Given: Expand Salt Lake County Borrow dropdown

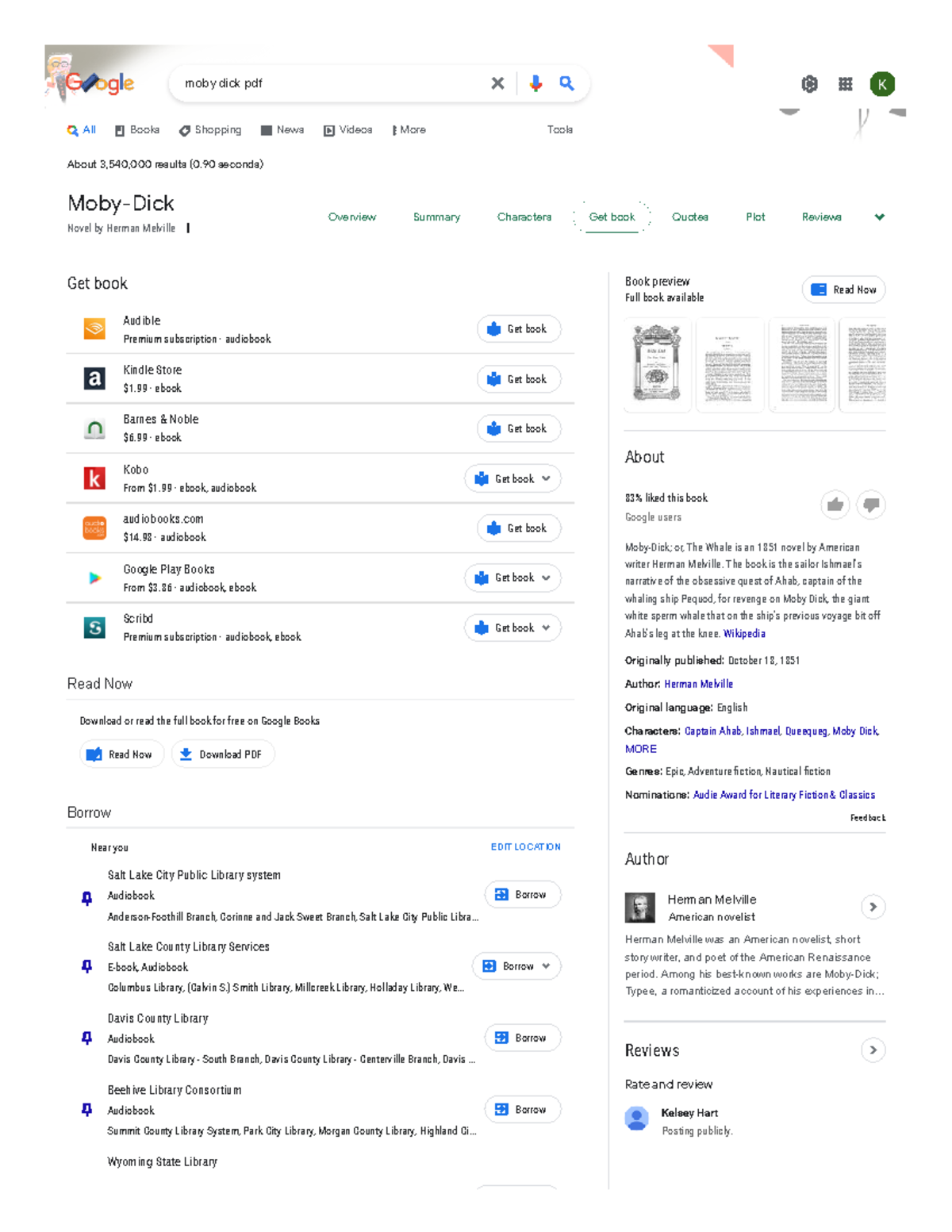Looking at the screenshot, I should pos(546,966).
